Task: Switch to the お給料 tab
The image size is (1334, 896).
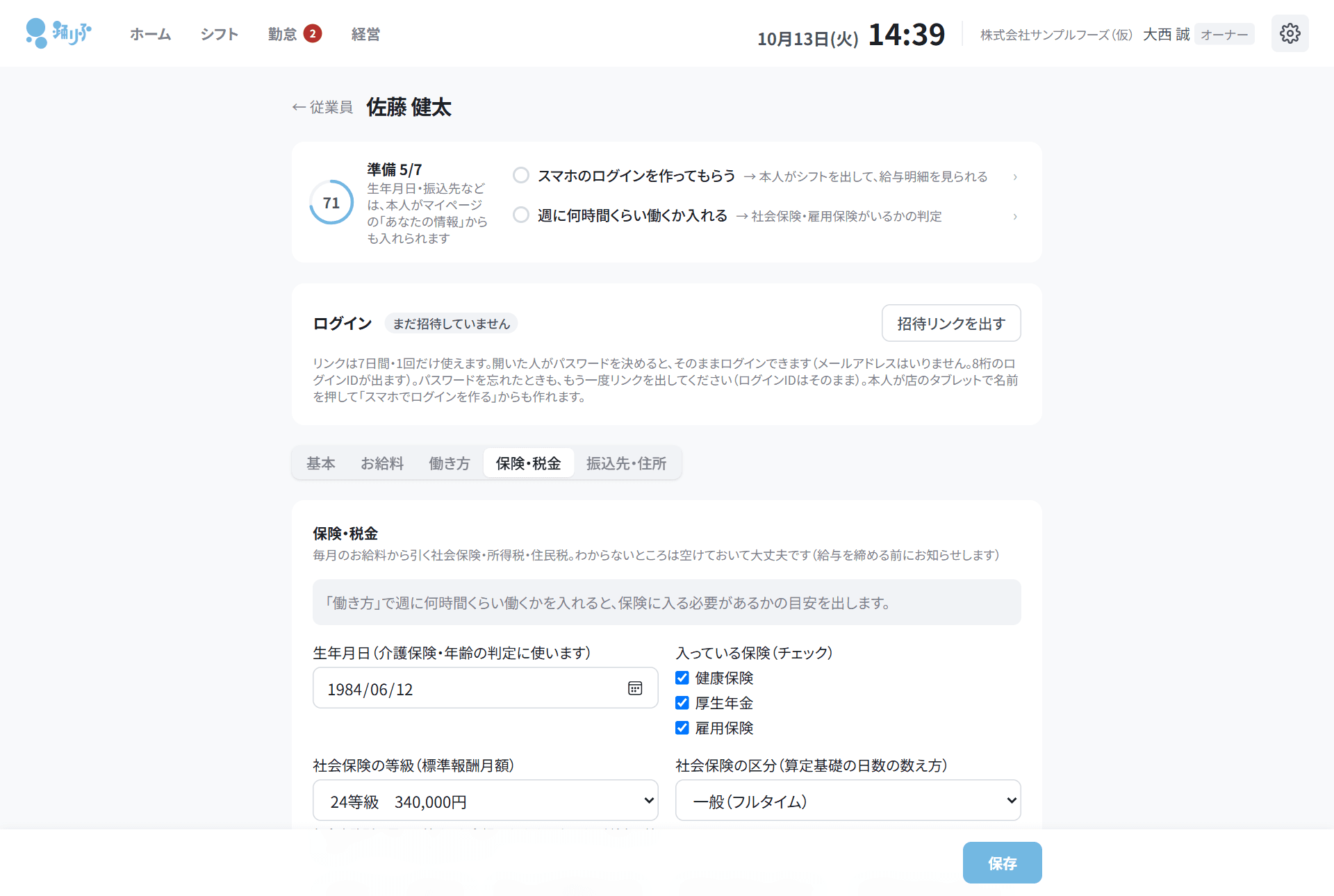Action: [382, 463]
